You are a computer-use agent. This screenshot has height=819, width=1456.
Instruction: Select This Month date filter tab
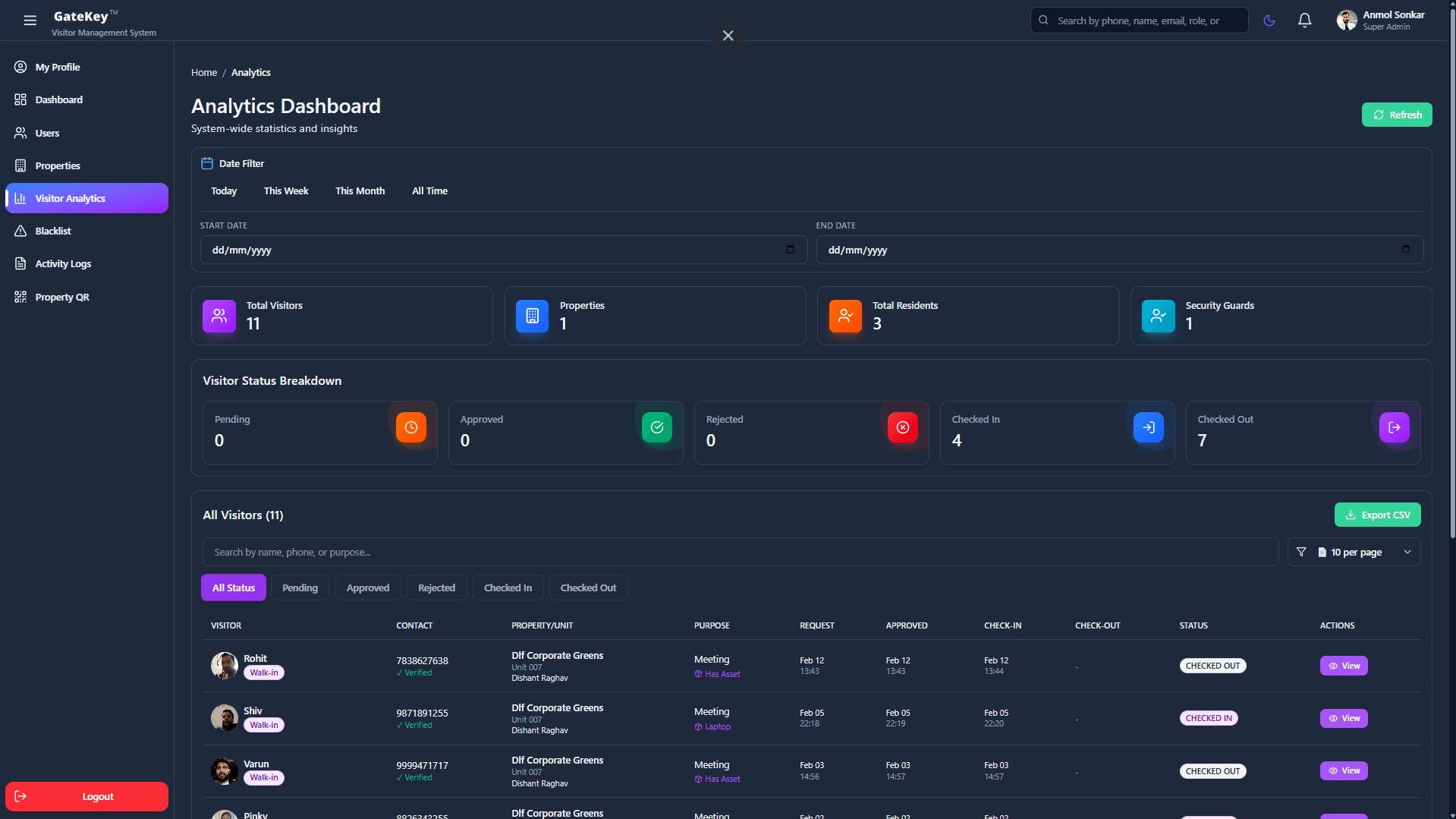click(360, 191)
